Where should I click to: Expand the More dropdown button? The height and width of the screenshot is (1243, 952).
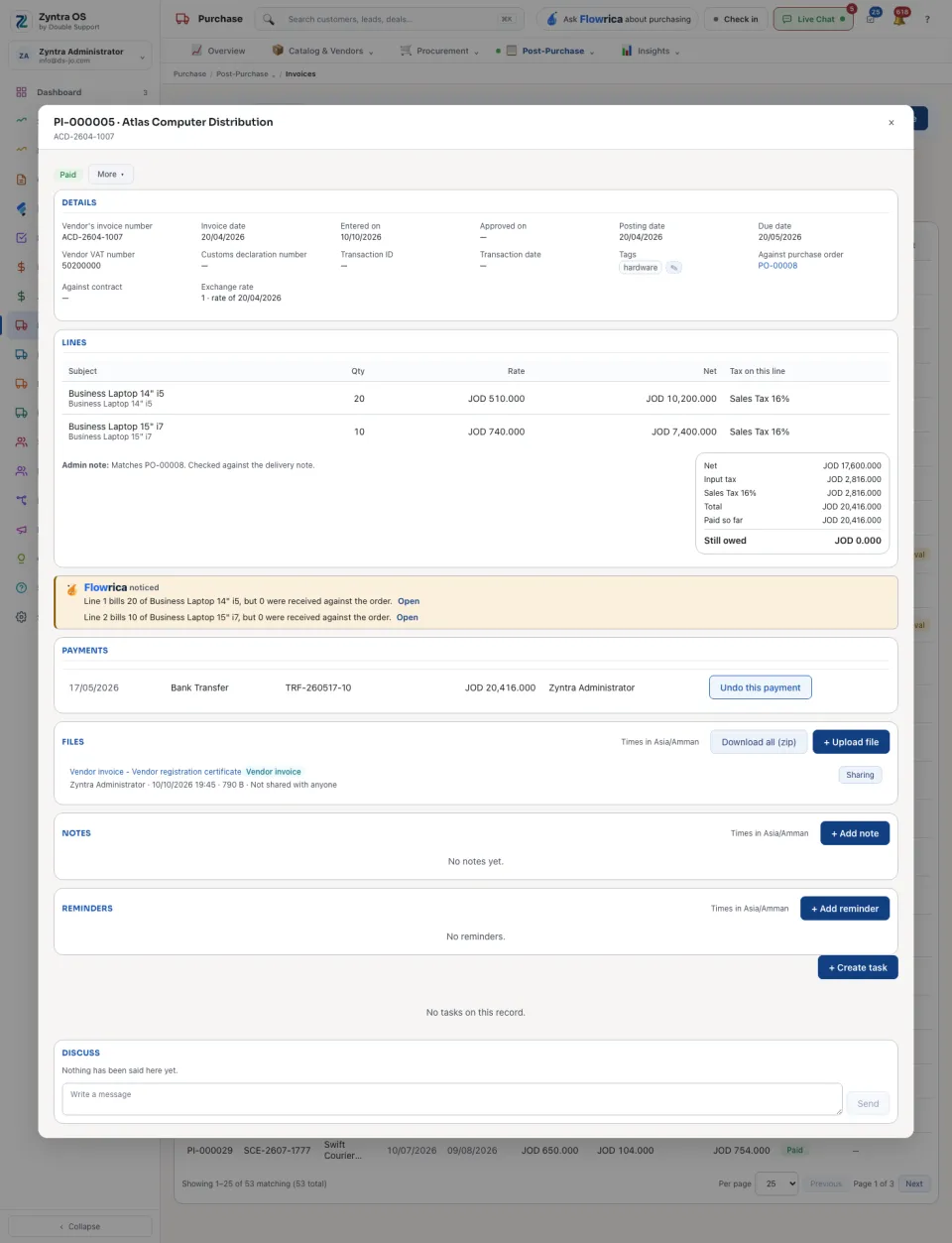(x=110, y=175)
